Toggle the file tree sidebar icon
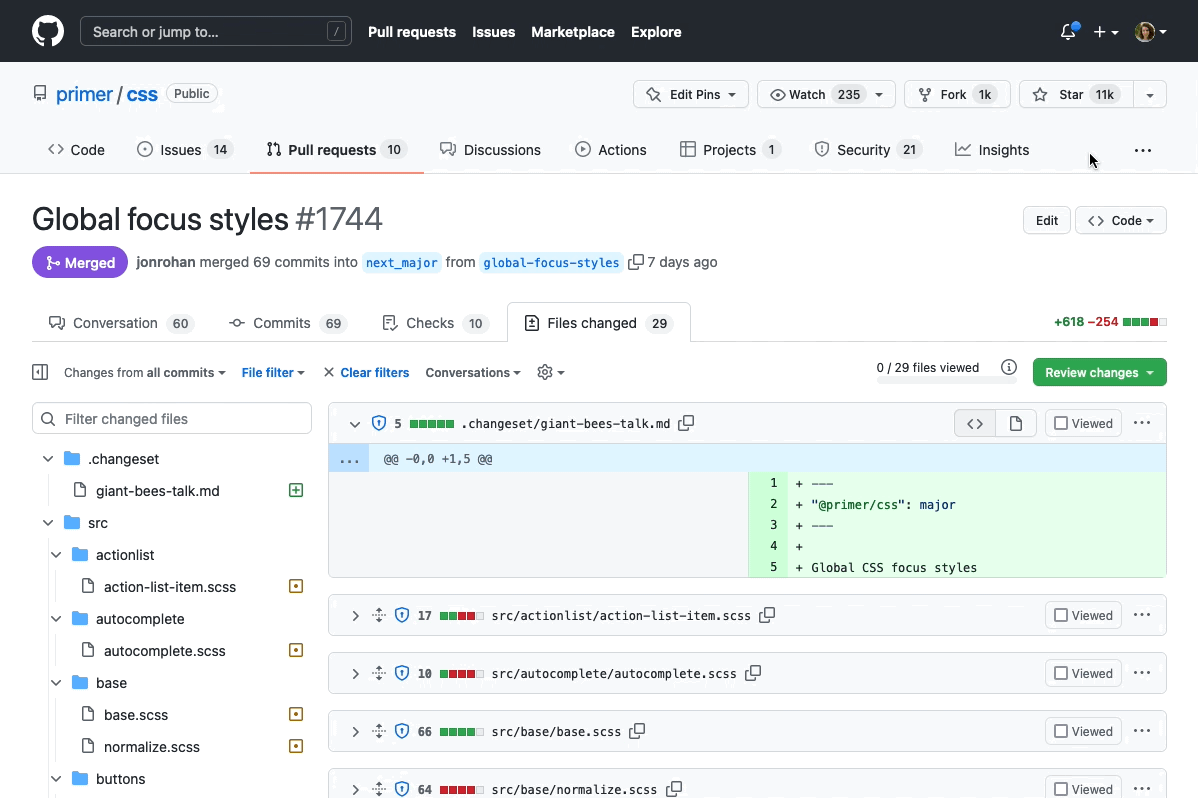Viewport: 1198px width, 798px height. click(x=40, y=372)
